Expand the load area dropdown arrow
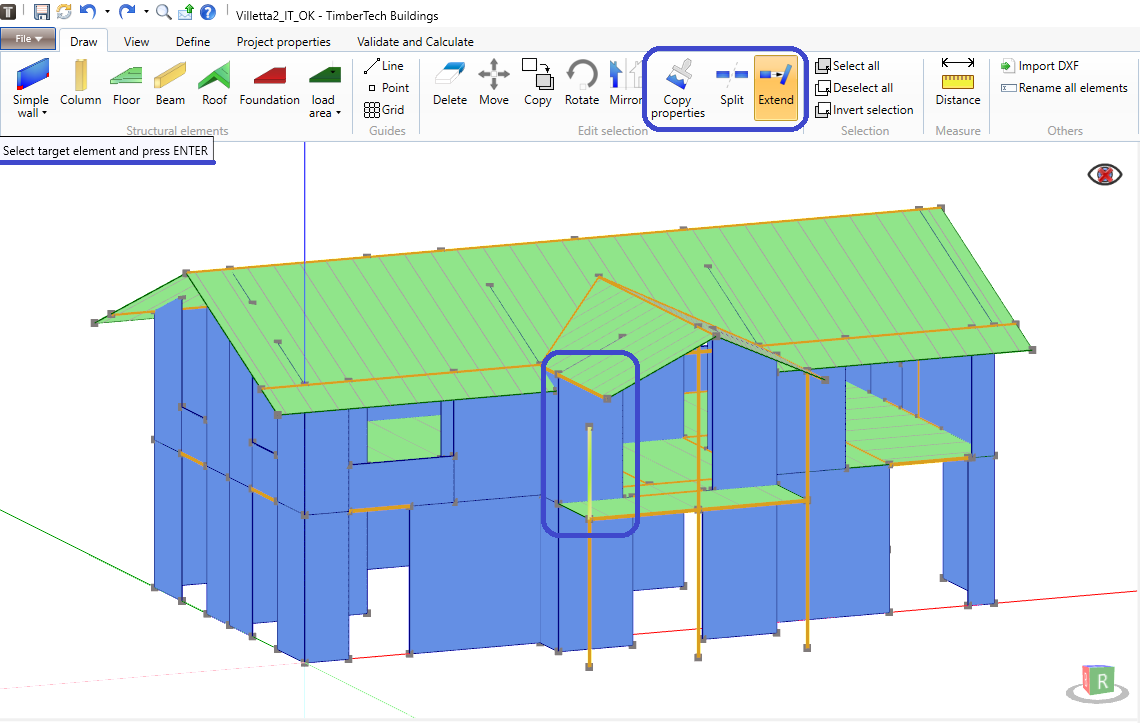Image resolution: width=1142 pixels, height=726 pixels. click(339, 114)
